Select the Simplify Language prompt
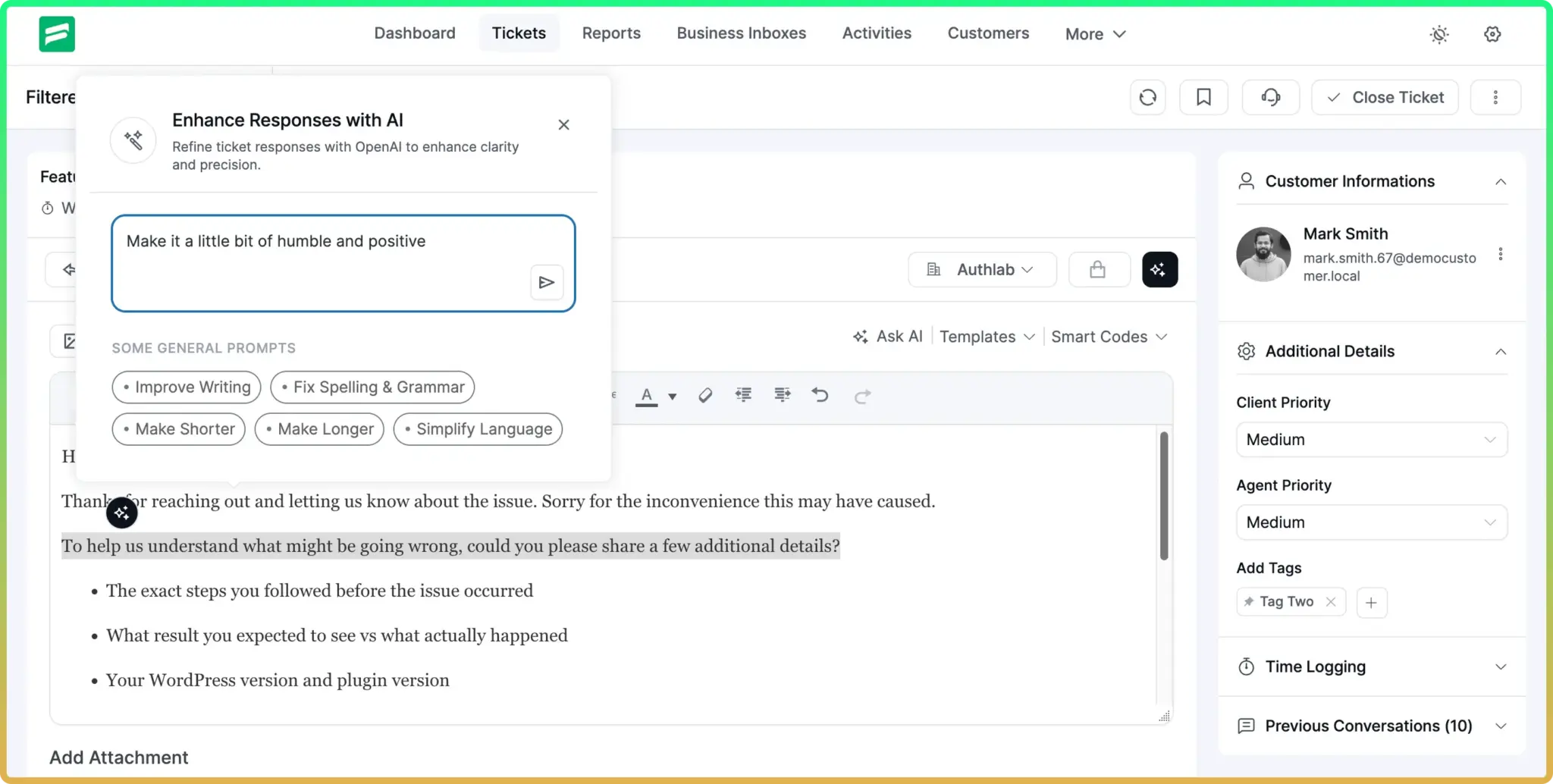1553x784 pixels. (x=477, y=428)
